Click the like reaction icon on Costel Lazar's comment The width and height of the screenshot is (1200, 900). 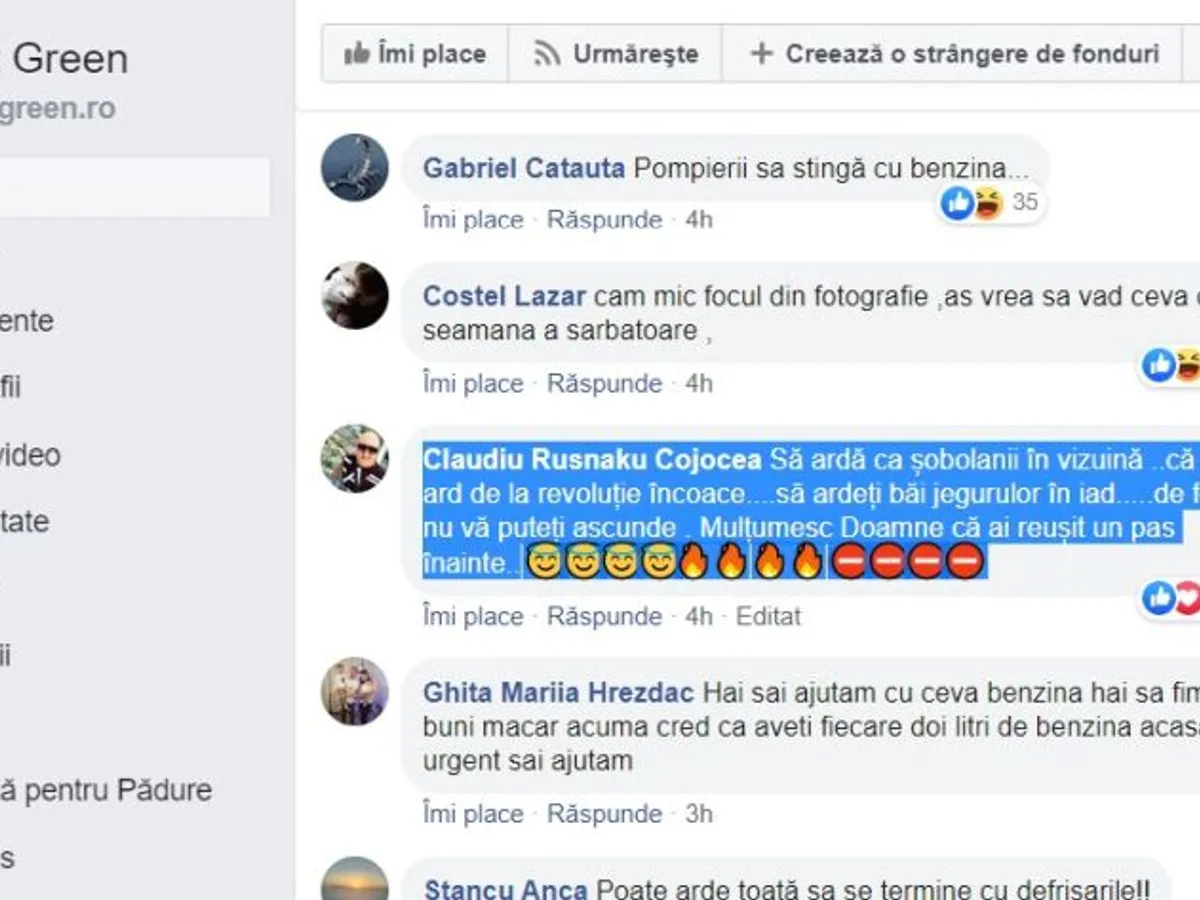click(x=1159, y=365)
